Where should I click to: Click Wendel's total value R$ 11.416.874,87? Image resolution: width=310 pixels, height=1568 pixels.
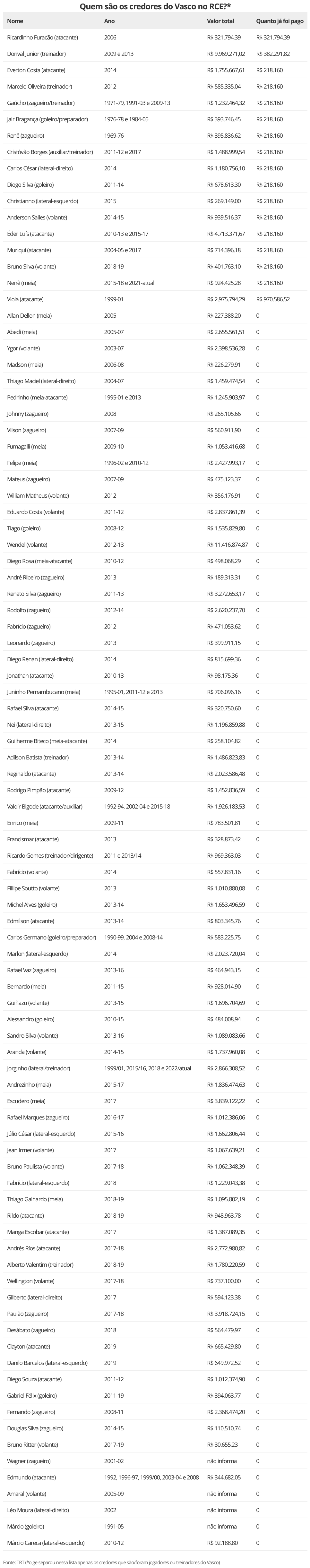(x=227, y=545)
